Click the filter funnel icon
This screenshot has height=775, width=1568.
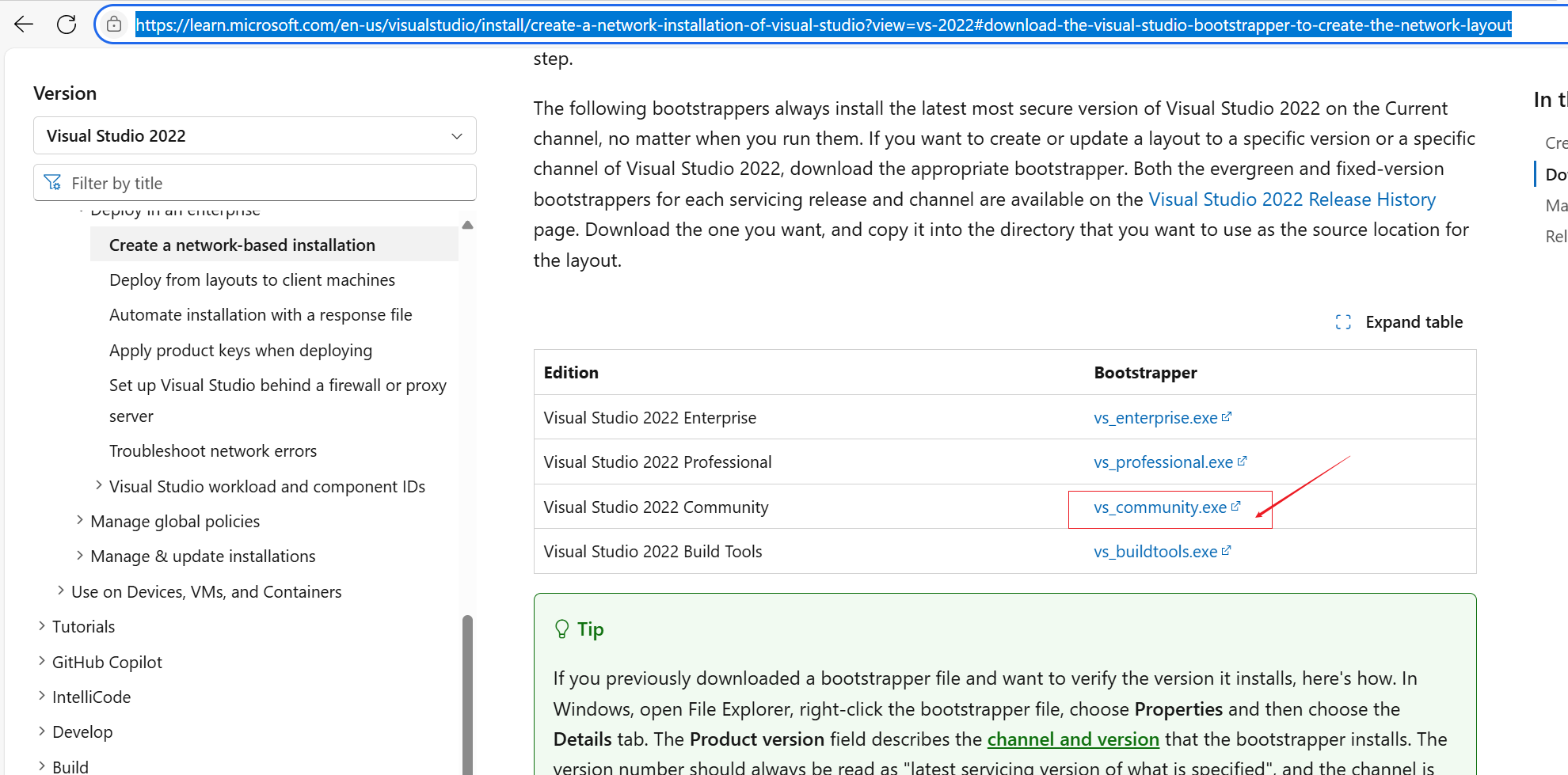(x=53, y=183)
